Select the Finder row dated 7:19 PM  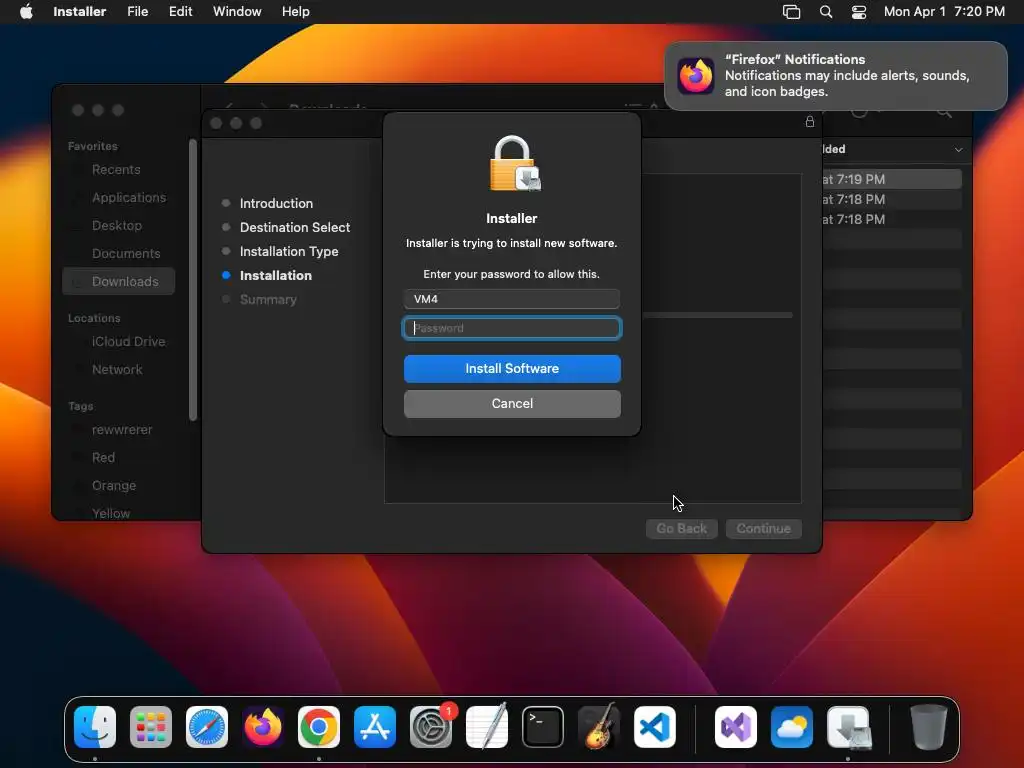[891, 179]
